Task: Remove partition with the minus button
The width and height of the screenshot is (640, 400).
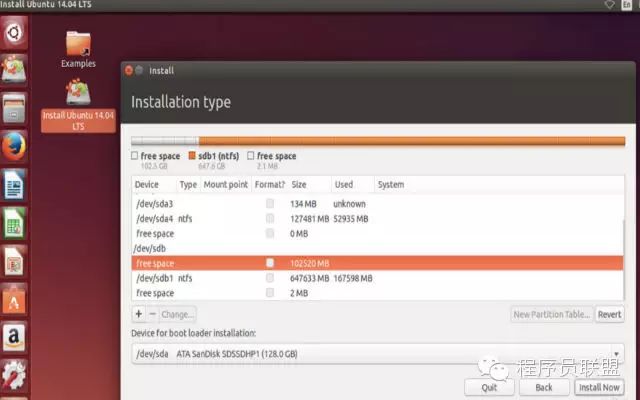Action: 153,314
